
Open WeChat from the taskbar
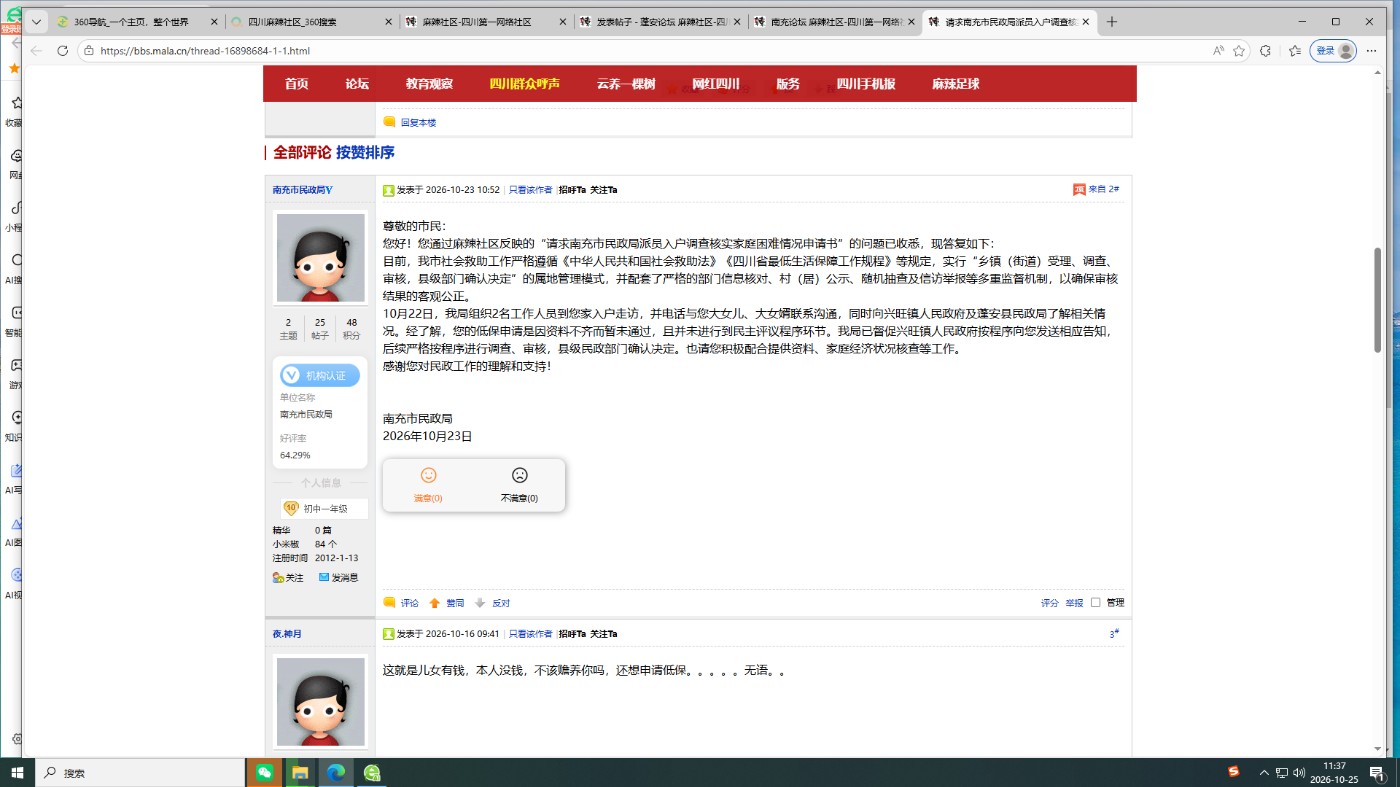[x=264, y=773]
